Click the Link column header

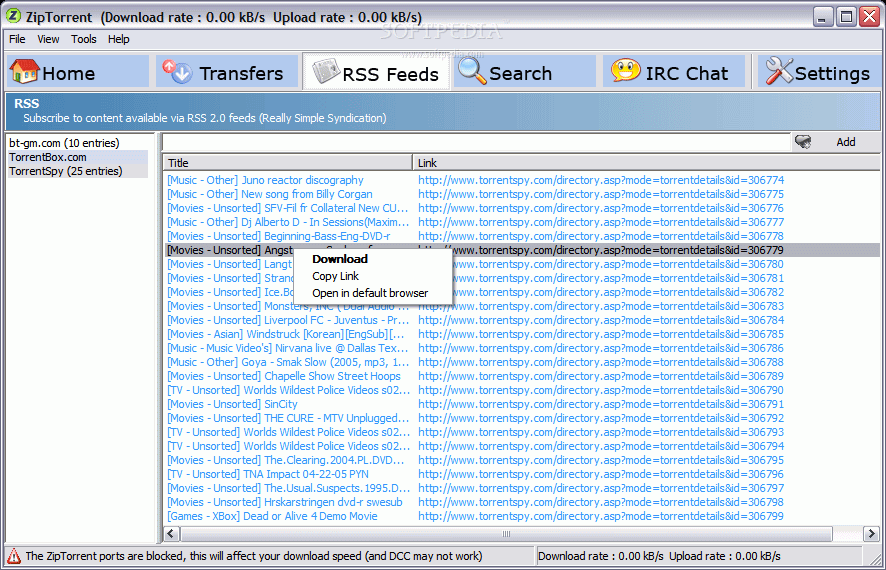coord(646,163)
